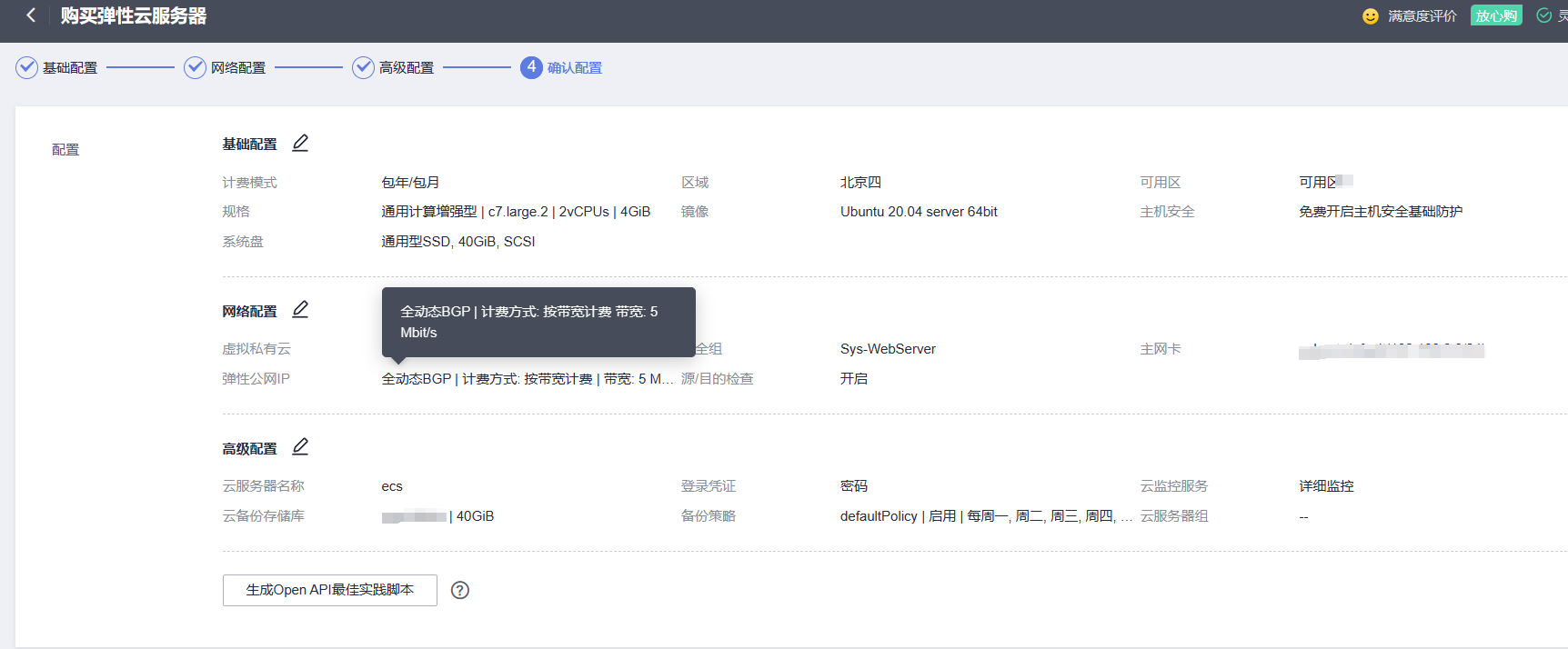Edit 基础配置 with the pencil icon
The height and width of the screenshot is (649, 1568).
300,143
